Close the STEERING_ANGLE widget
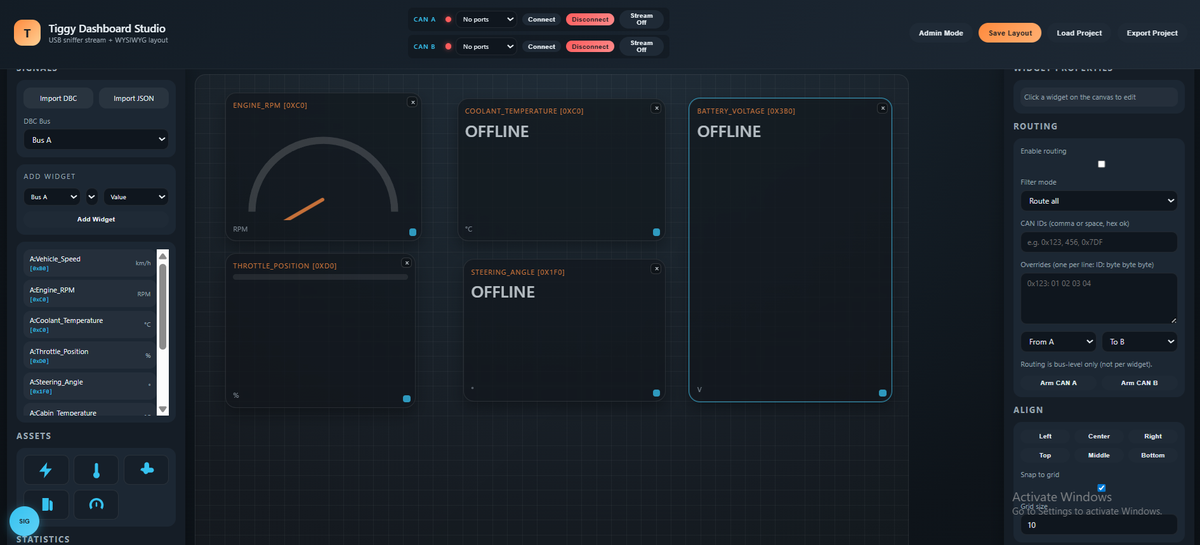Screen dimensions: 1200x545 click(656, 268)
